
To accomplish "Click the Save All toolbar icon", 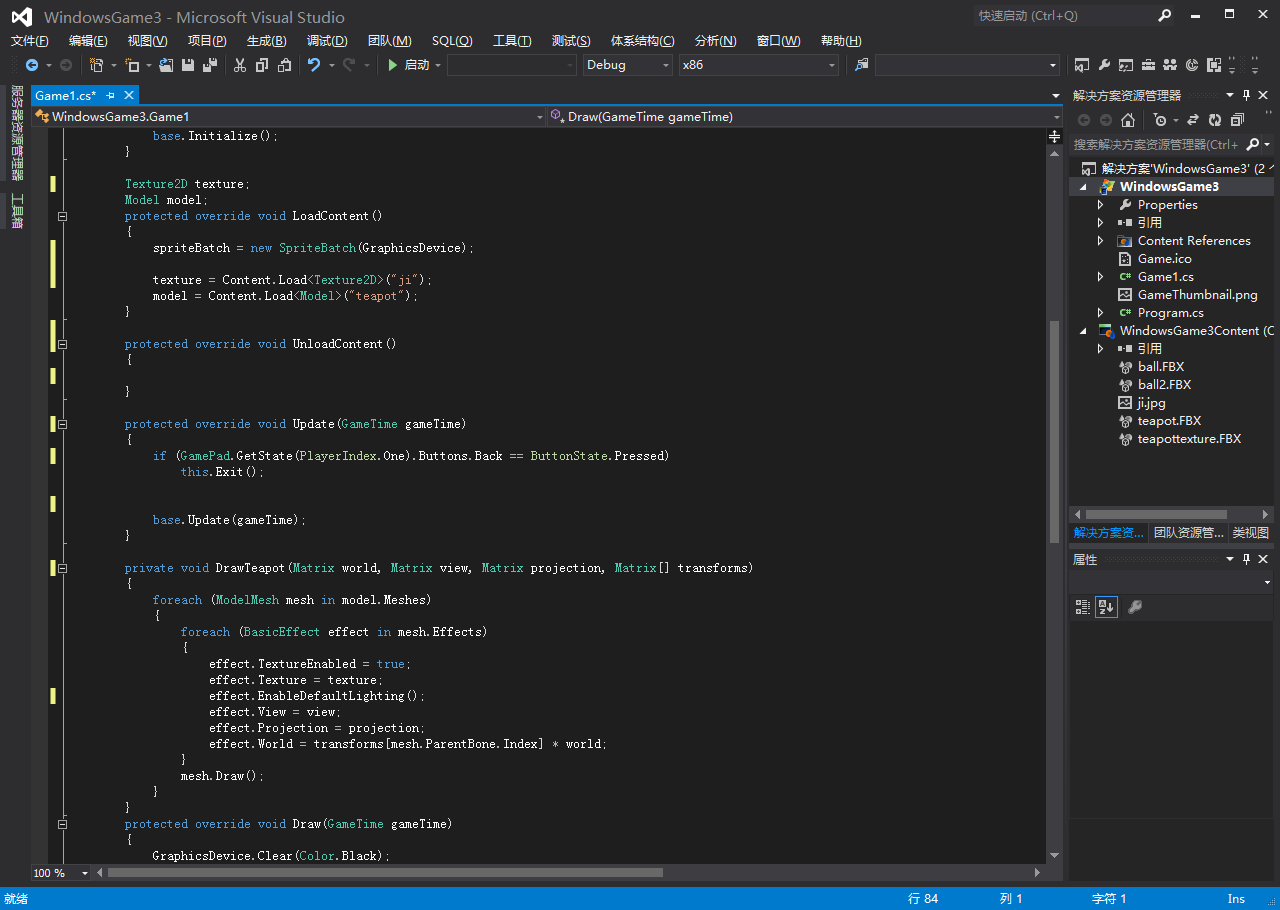I will [x=210, y=65].
